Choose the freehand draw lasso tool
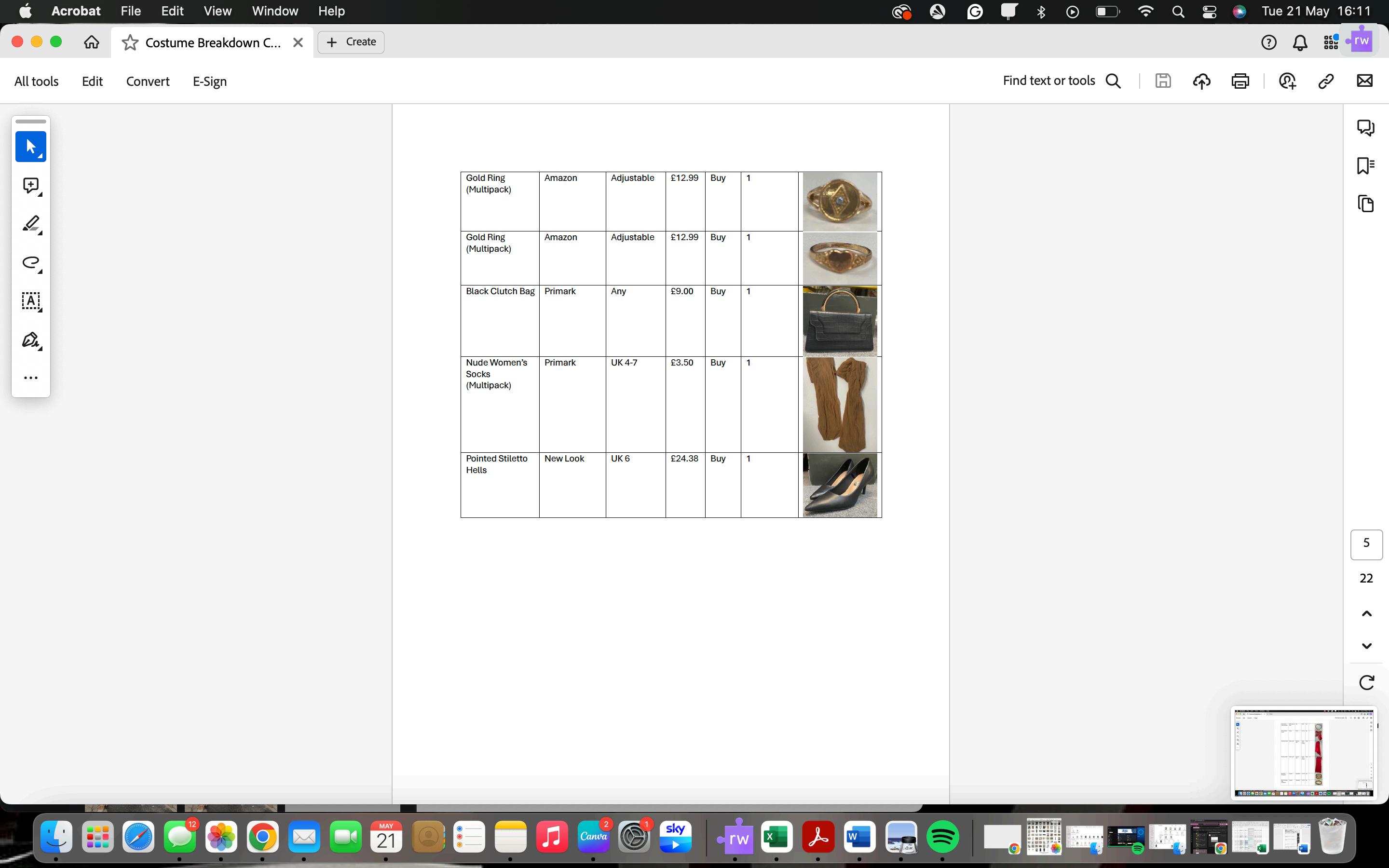The width and height of the screenshot is (1389, 868). [30, 263]
